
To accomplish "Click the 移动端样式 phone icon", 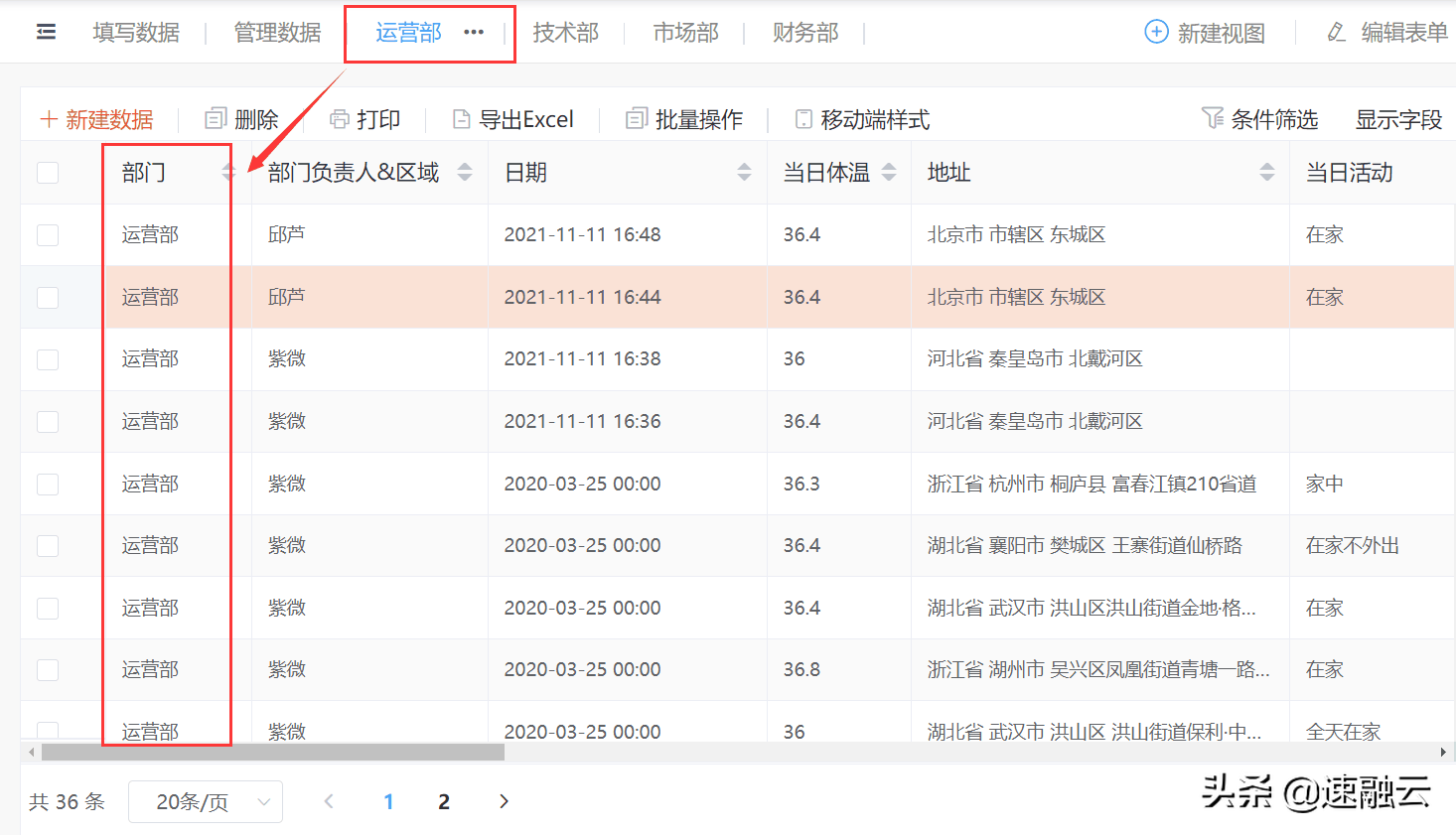I will coord(803,119).
